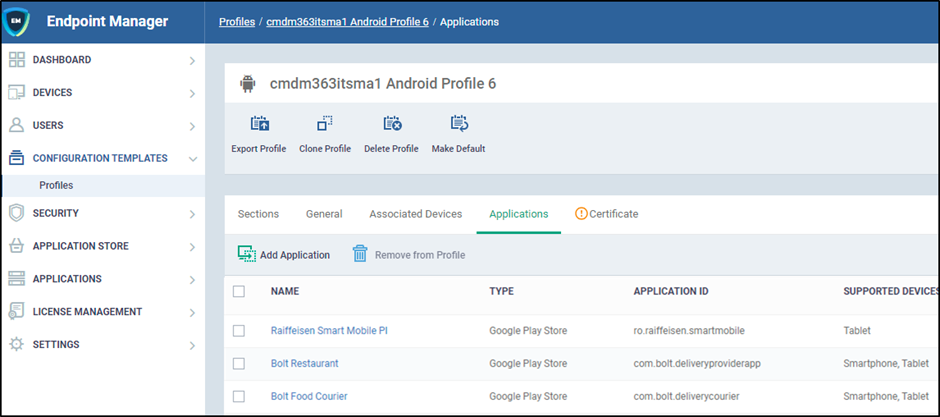Check the Raiffeisen Smart Mobile PI row checkbox
The height and width of the screenshot is (417, 940).
click(239, 331)
